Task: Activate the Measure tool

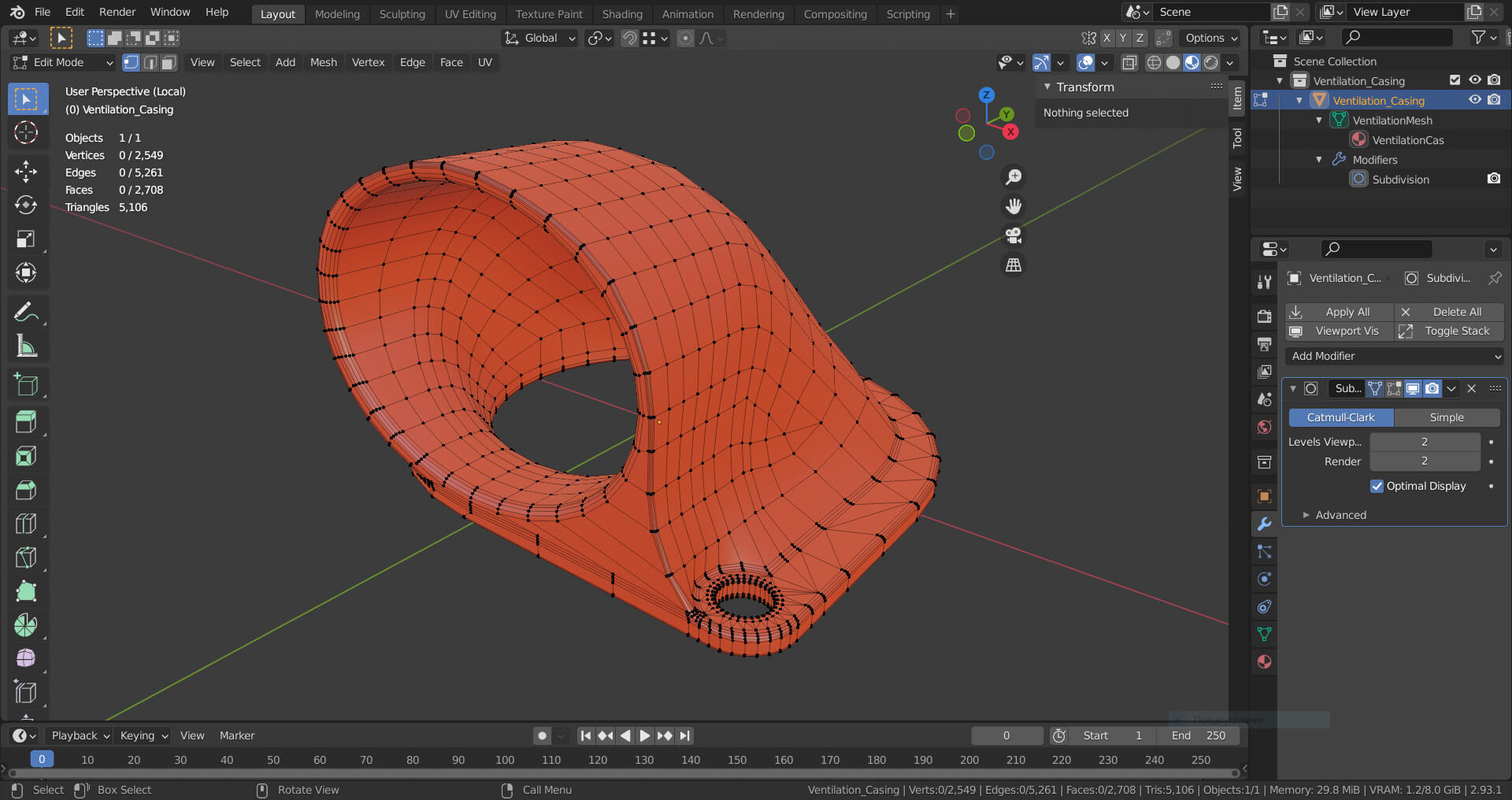Action: (x=26, y=346)
